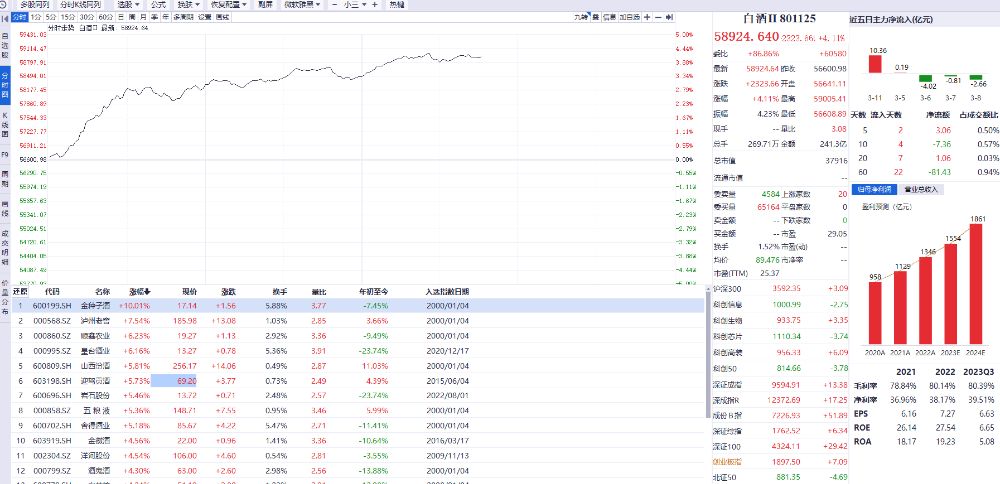Toggle the 30分 period view
The height and width of the screenshot is (484, 1000).
[87, 18]
